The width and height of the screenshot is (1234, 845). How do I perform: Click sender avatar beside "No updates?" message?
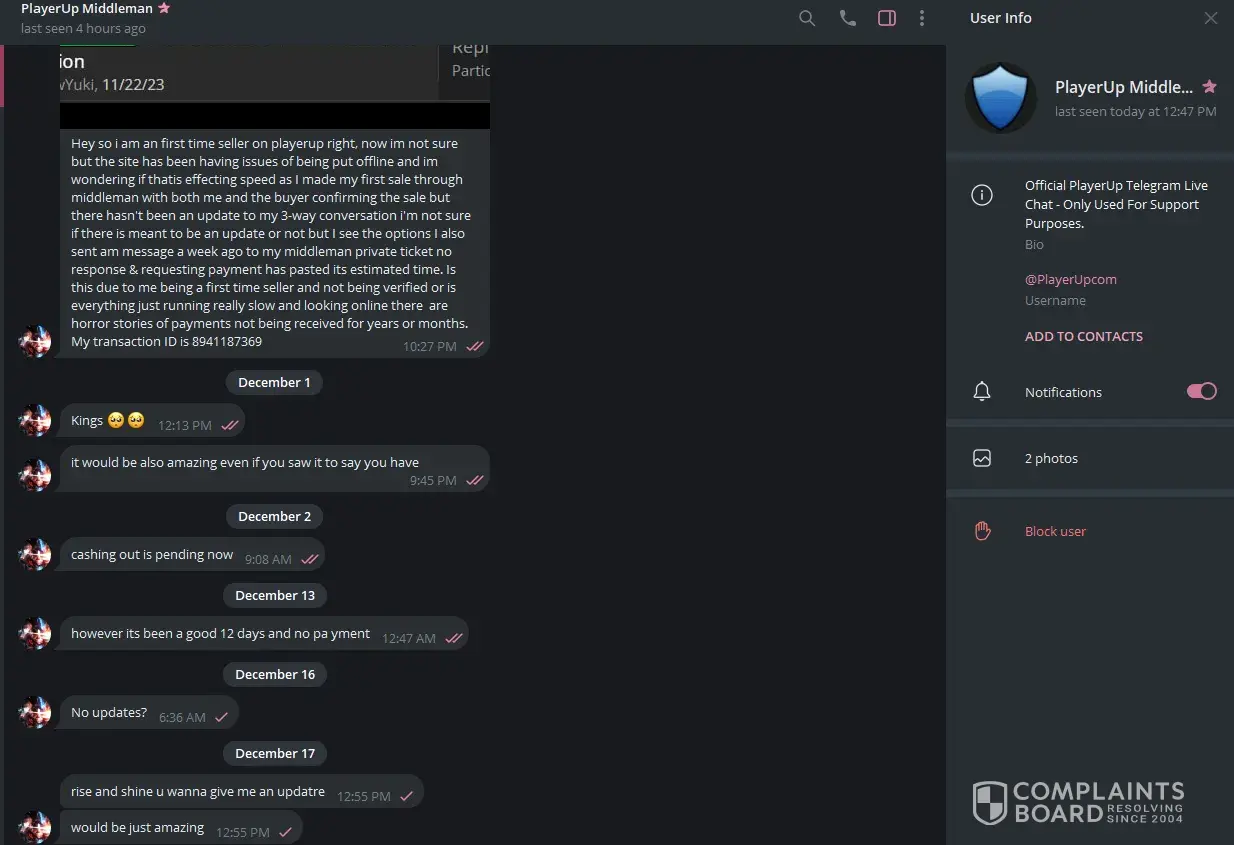[35, 712]
